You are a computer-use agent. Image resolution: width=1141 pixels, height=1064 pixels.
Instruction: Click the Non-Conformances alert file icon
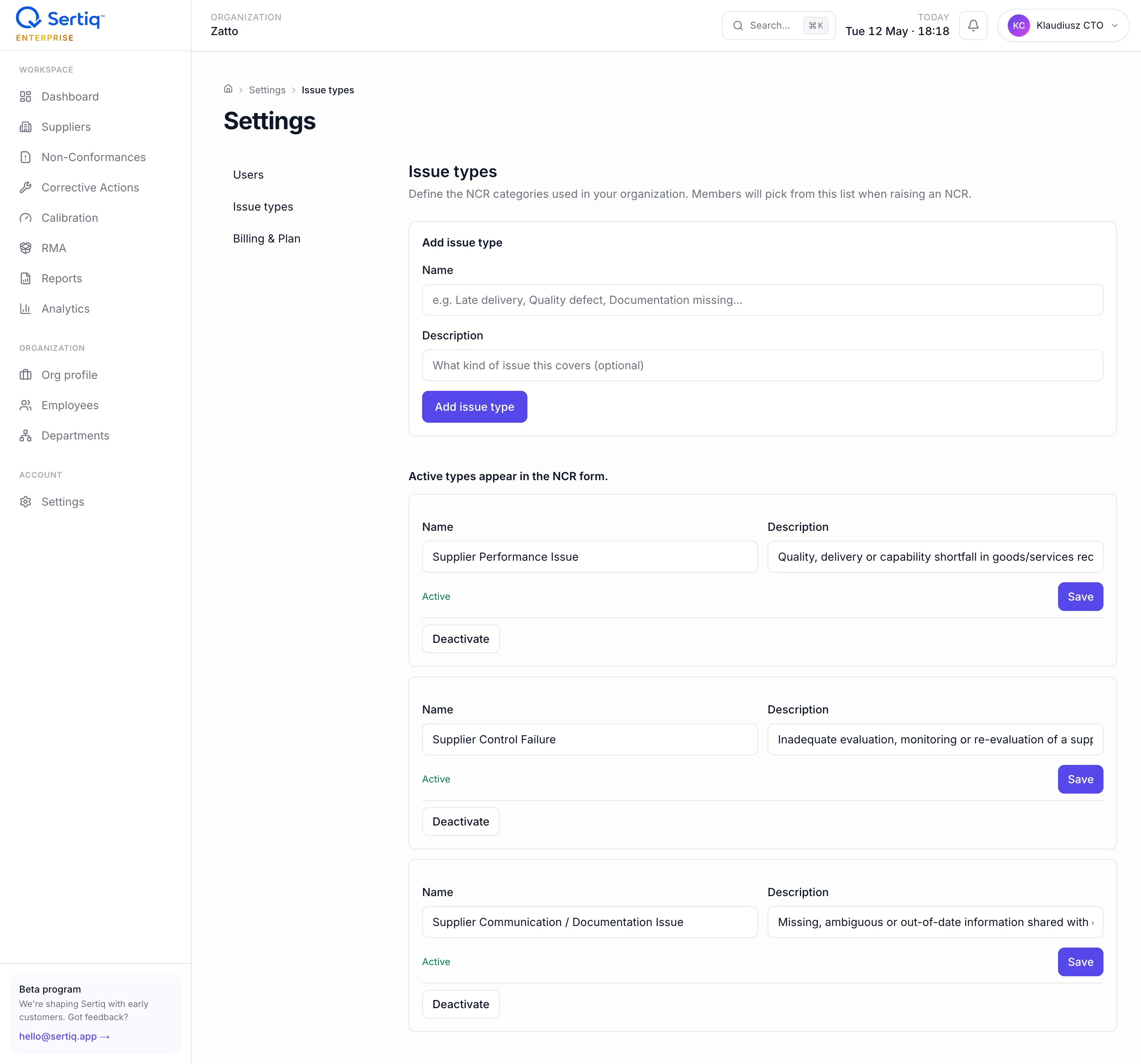coord(25,157)
